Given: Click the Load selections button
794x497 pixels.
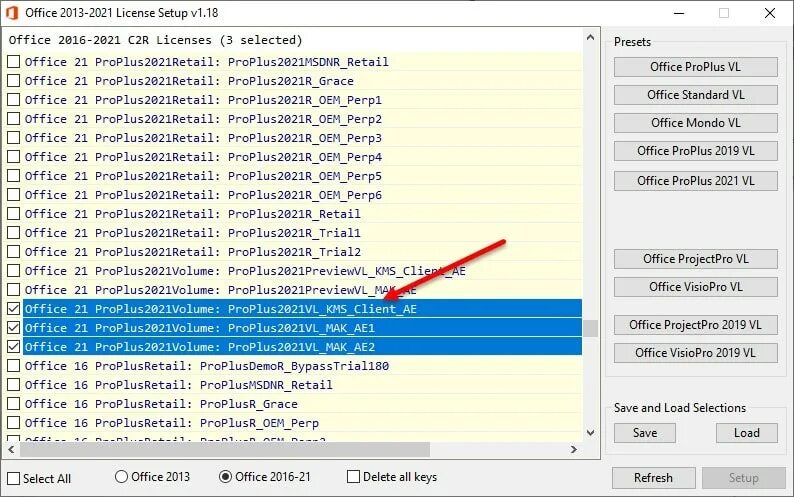Looking at the screenshot, I should pos(746,433).
